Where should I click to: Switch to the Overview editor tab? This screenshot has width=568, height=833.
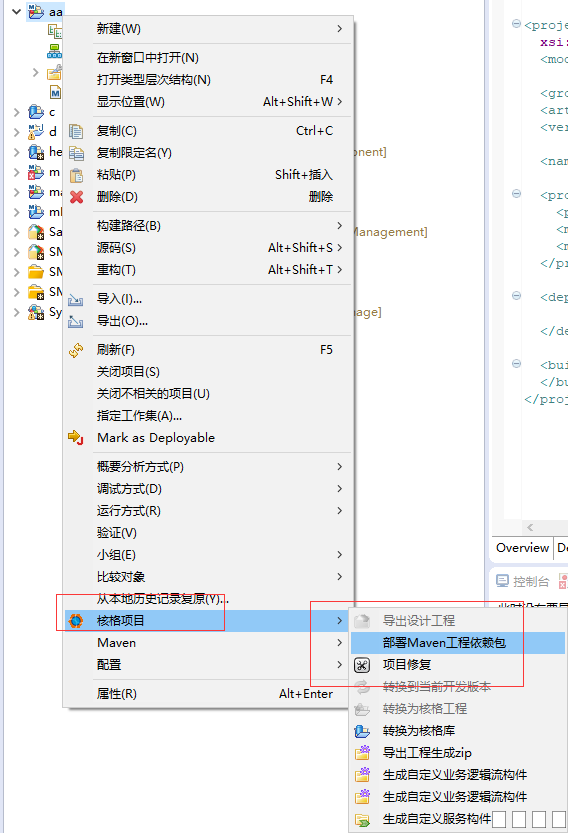tap(522, 548)
